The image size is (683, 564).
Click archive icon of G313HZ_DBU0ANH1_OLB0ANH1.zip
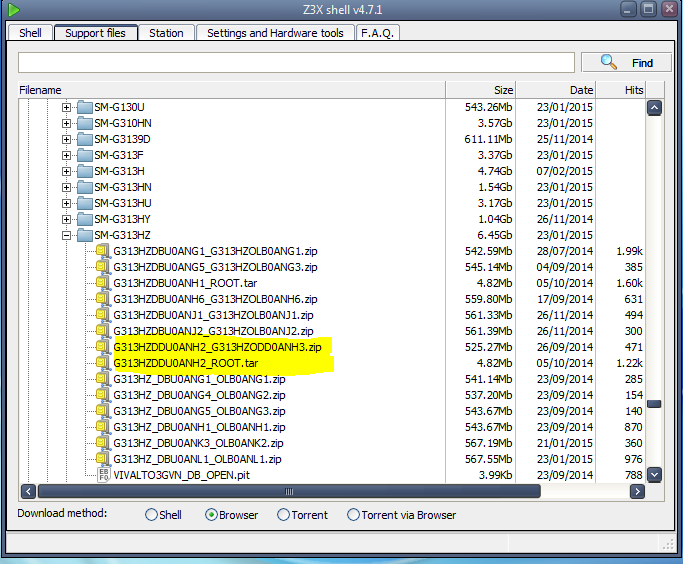(102, 427)
